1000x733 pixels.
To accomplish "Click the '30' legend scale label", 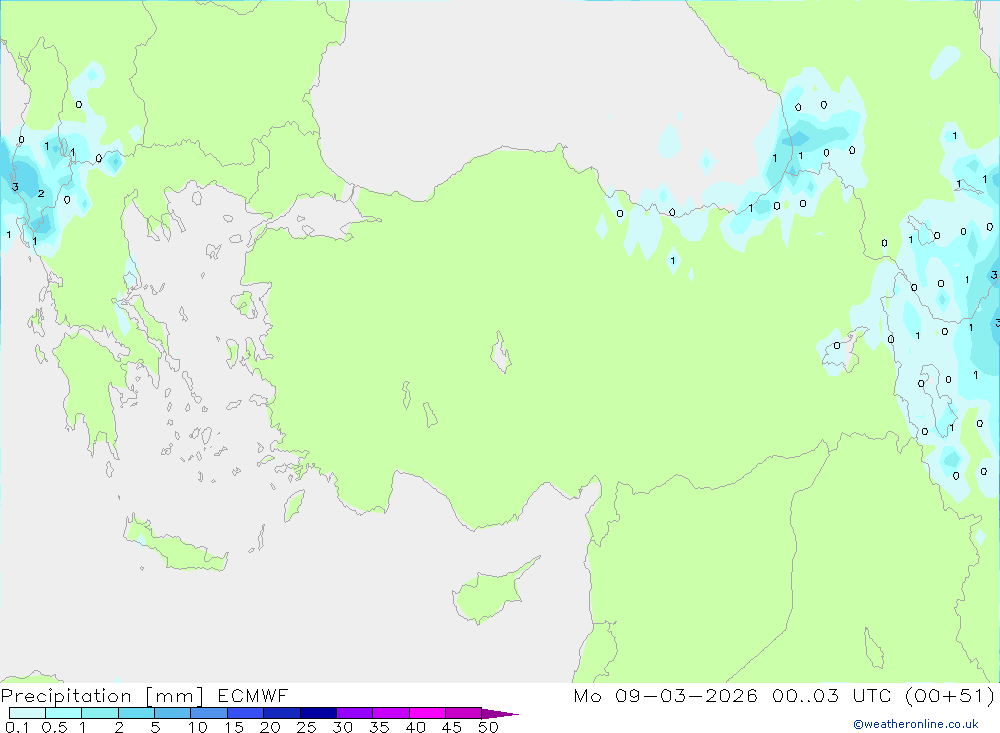I will (343, 727).
